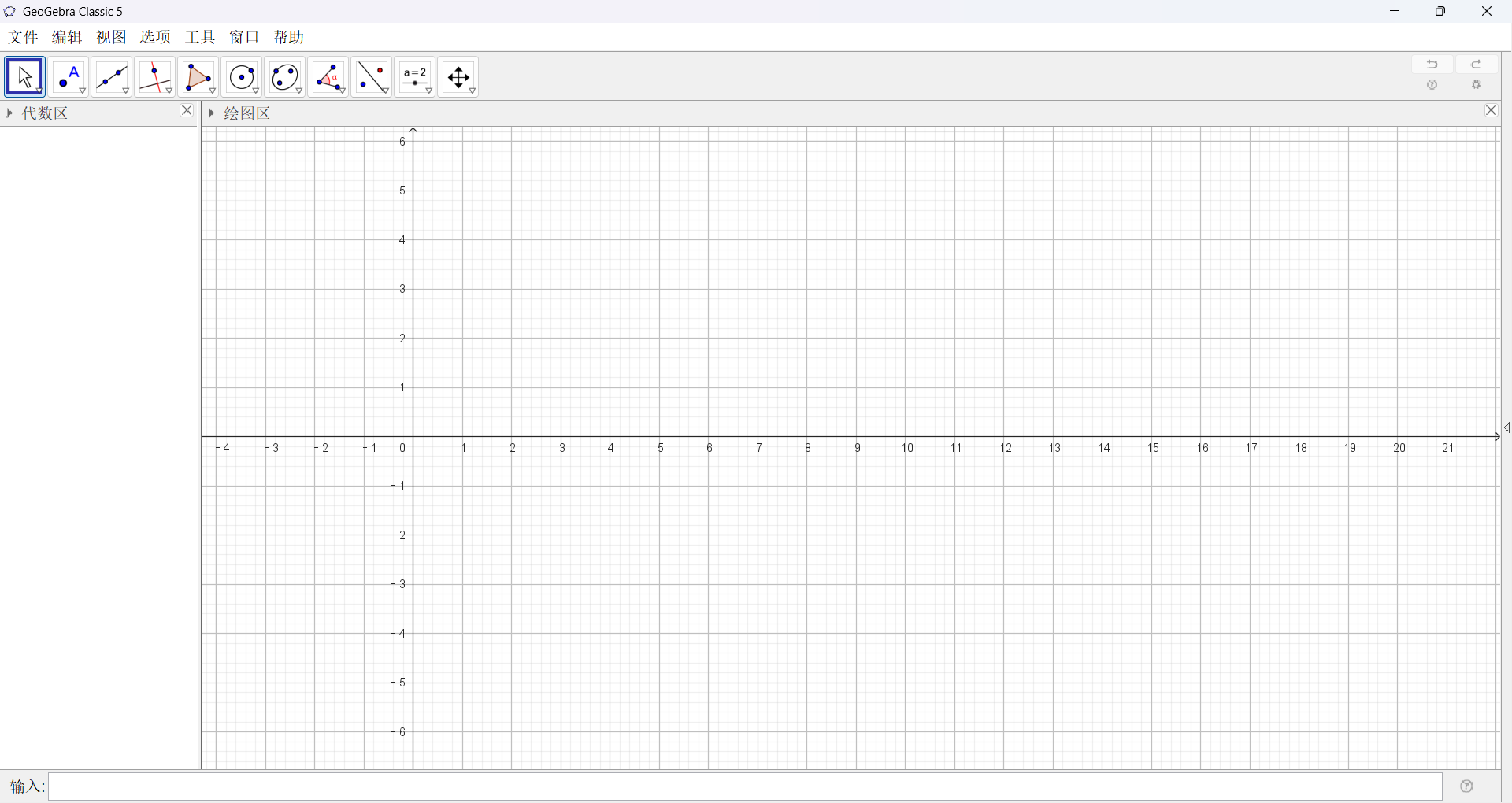This screenshot has width=1512, height=803.
Task: Open Line tool dropdown triangle
Action: pos(126,91)
